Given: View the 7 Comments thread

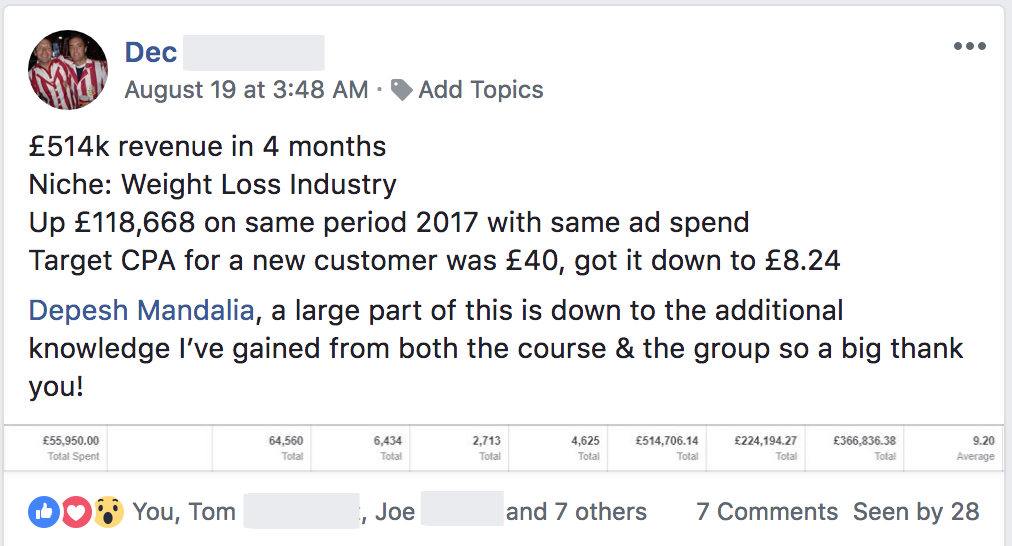Looking at the screenshot, I should [x=767, y=512].
